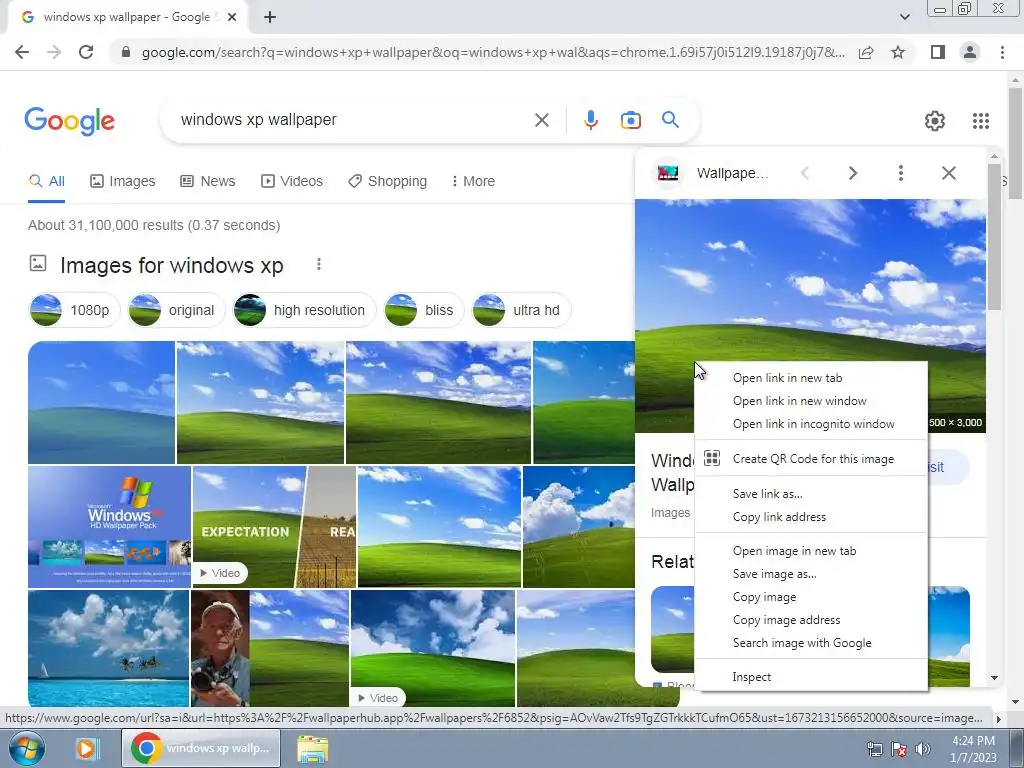
Task: Open preview panel three-dot options
Action: point(901,173)
